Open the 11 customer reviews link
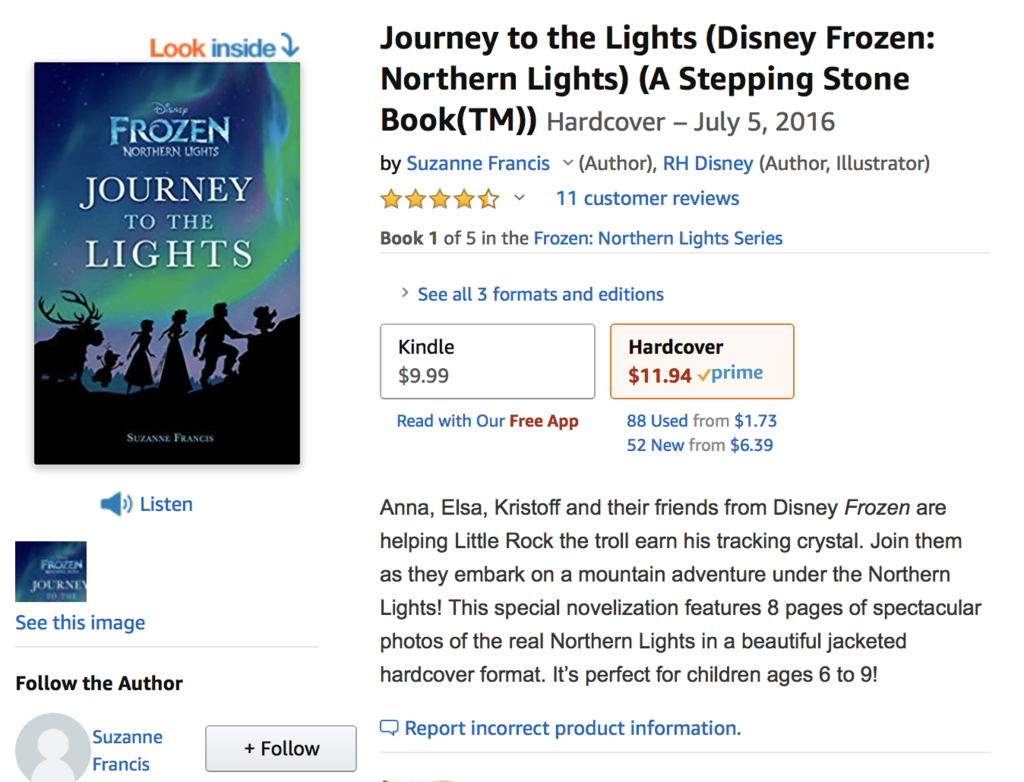Screen dimensions: 1024x782 pyautogui.click(x=647, y=198)
